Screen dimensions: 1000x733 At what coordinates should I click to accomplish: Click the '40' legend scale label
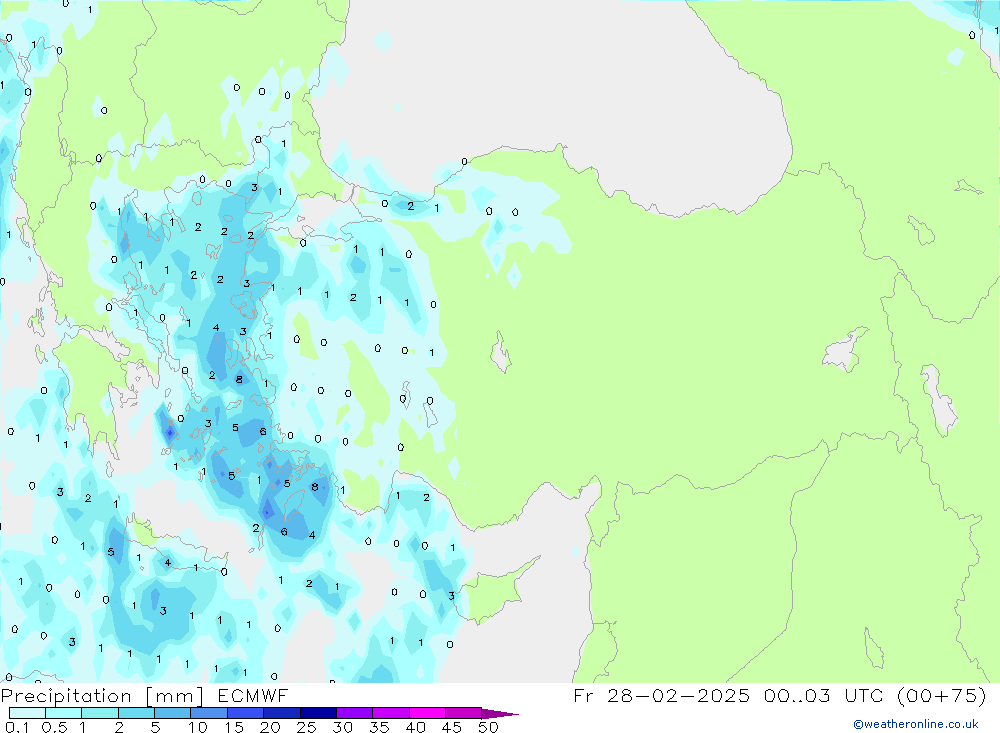pos(416,727)
